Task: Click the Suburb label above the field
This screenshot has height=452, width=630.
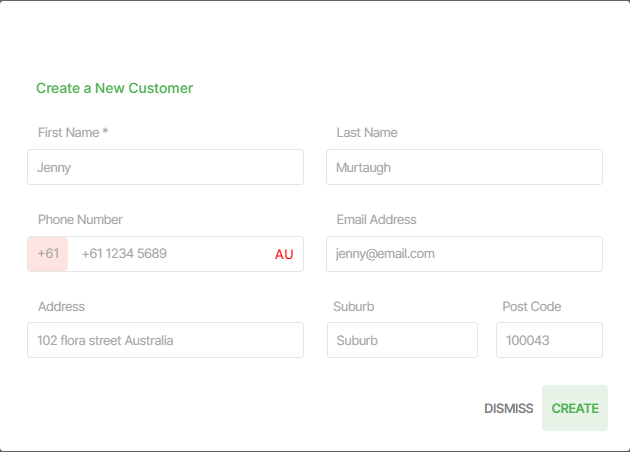Action: click(354, 307)
